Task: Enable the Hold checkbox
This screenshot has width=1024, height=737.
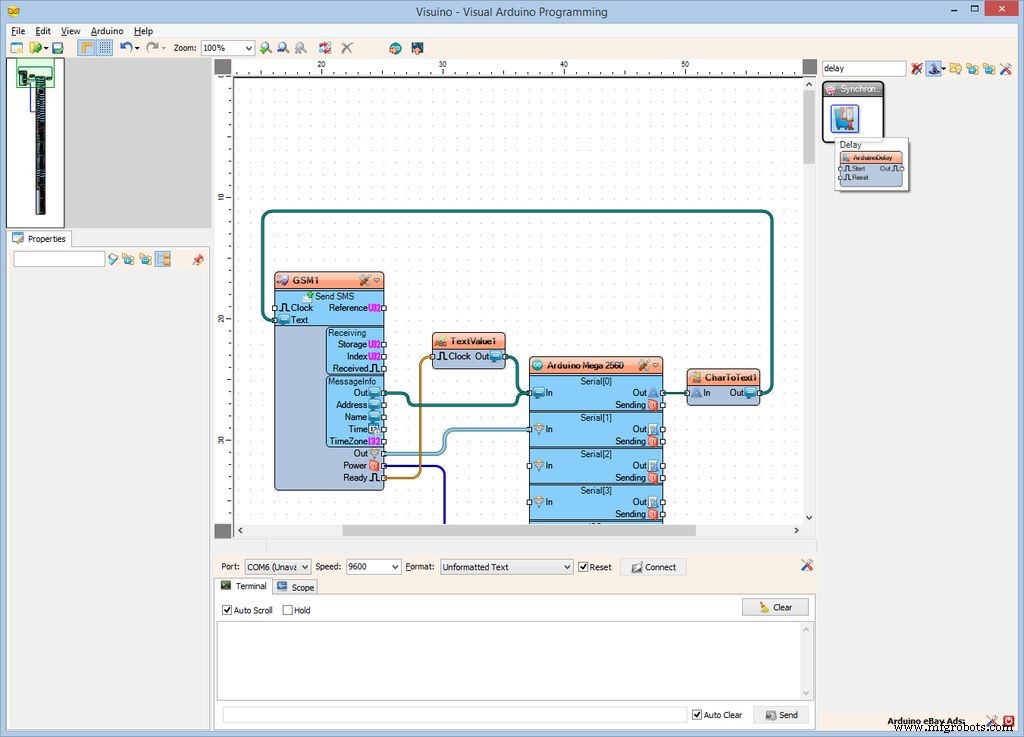Action: pyautogui.click(x=288, y=610)
